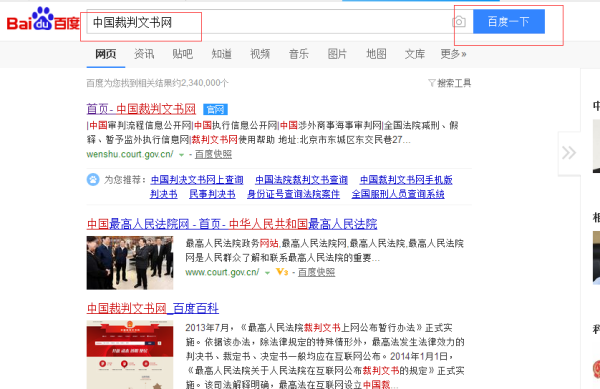
Task: Click the funnel icon next to 搜索工具
Action: 432,83
